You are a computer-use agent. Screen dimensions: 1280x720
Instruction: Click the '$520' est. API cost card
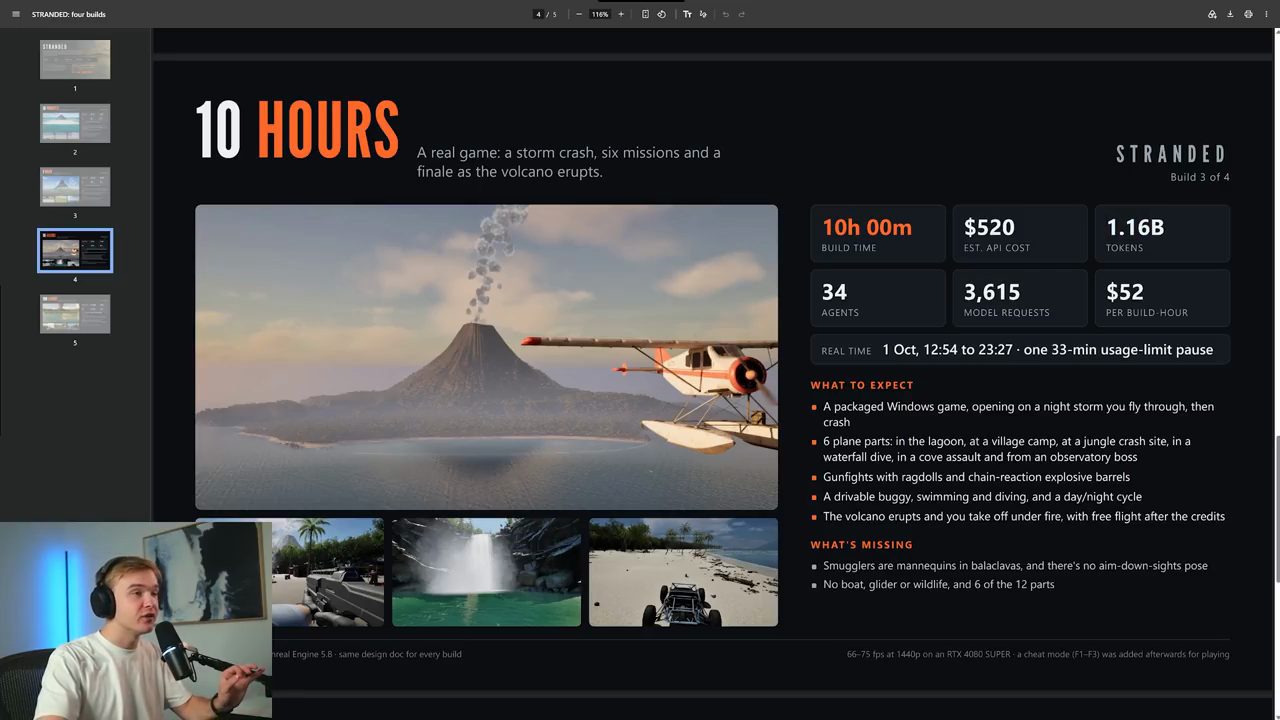click(x=1020, y=234)
